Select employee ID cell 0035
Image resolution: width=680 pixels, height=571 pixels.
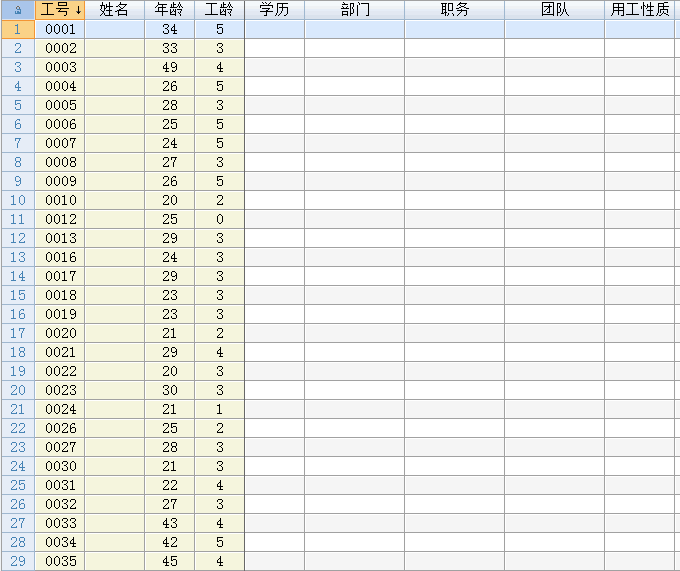tap(60, 561)
